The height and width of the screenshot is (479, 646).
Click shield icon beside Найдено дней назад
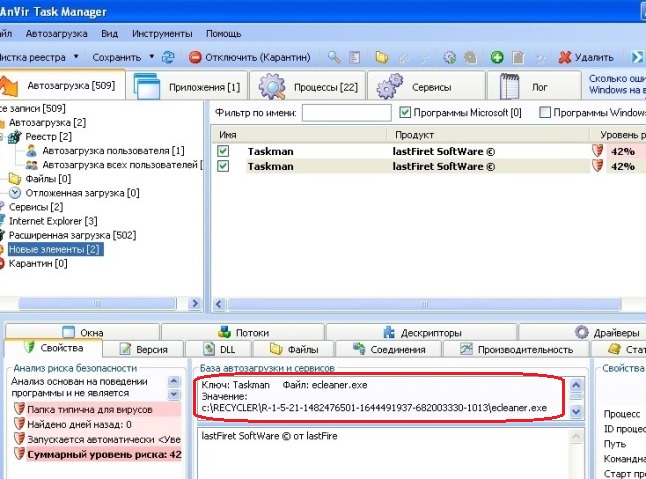point(19,424)
